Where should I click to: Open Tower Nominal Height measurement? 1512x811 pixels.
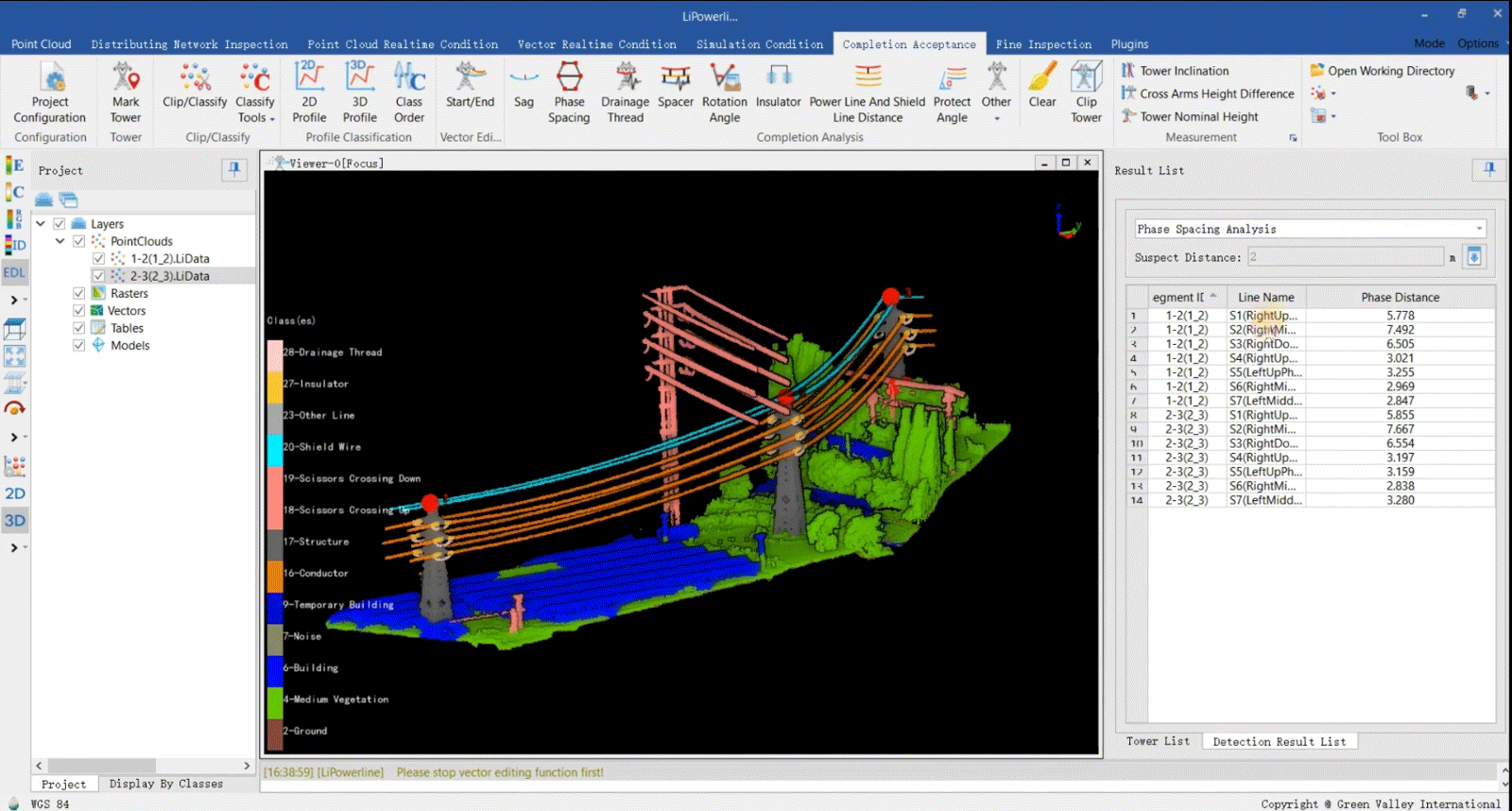[1189, 116]
